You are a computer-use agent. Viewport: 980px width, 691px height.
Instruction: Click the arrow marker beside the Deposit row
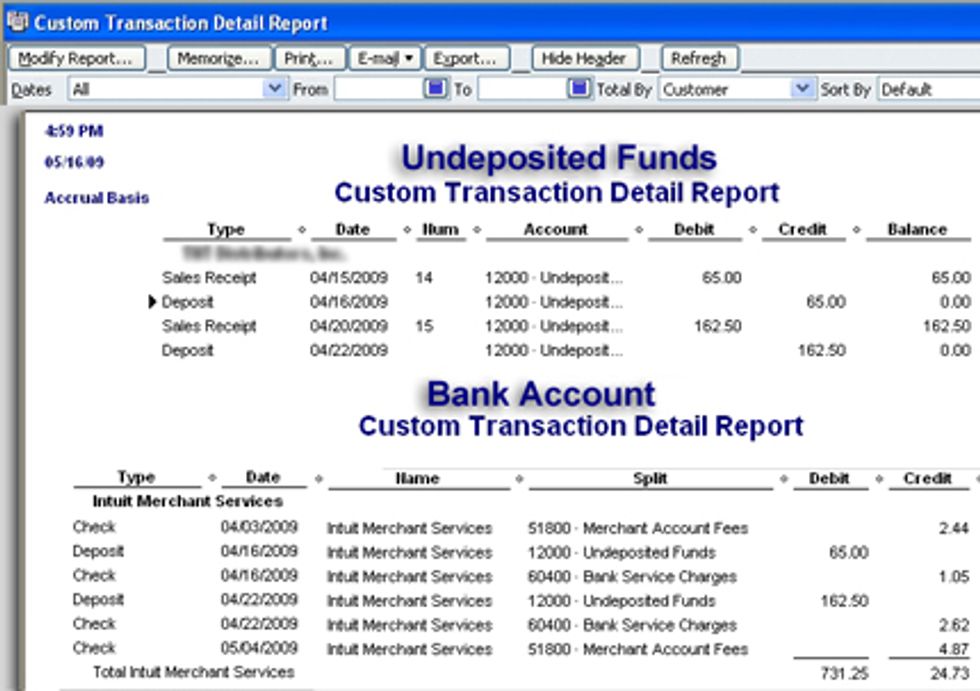[x=151, y=301]
